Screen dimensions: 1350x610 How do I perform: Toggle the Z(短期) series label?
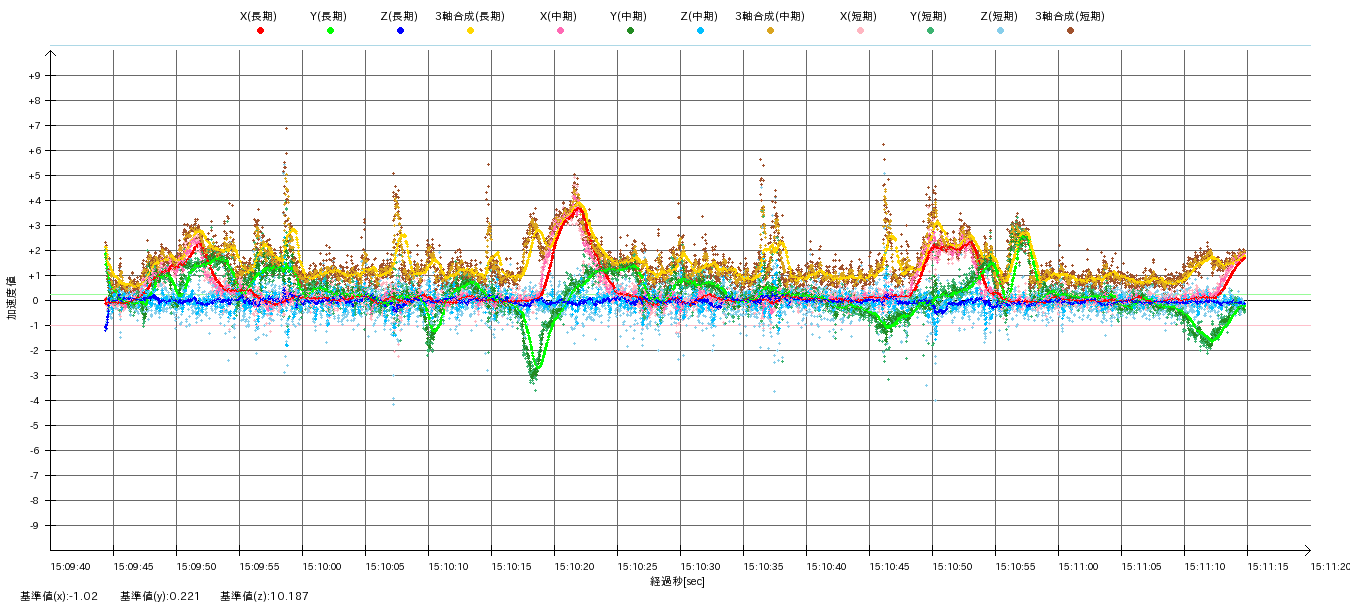pos(999,17)
